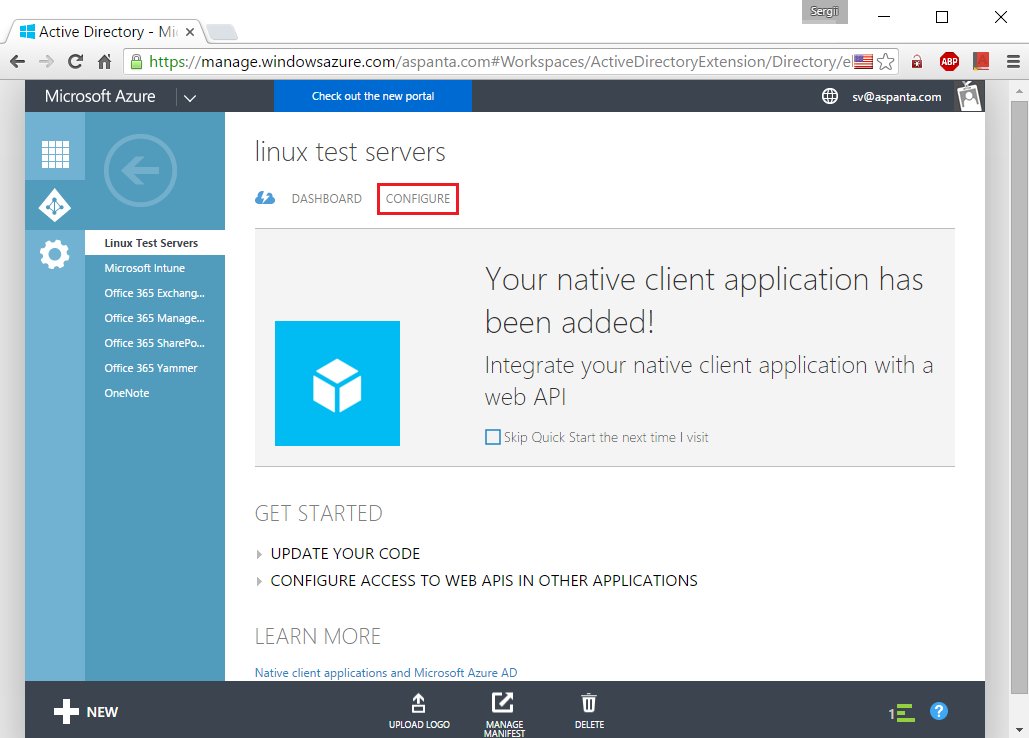Open Native client applications and Microsoft Azure AD link
Image resolution: width=1029 pixels, height=738 pixels.
pos(386,672)
